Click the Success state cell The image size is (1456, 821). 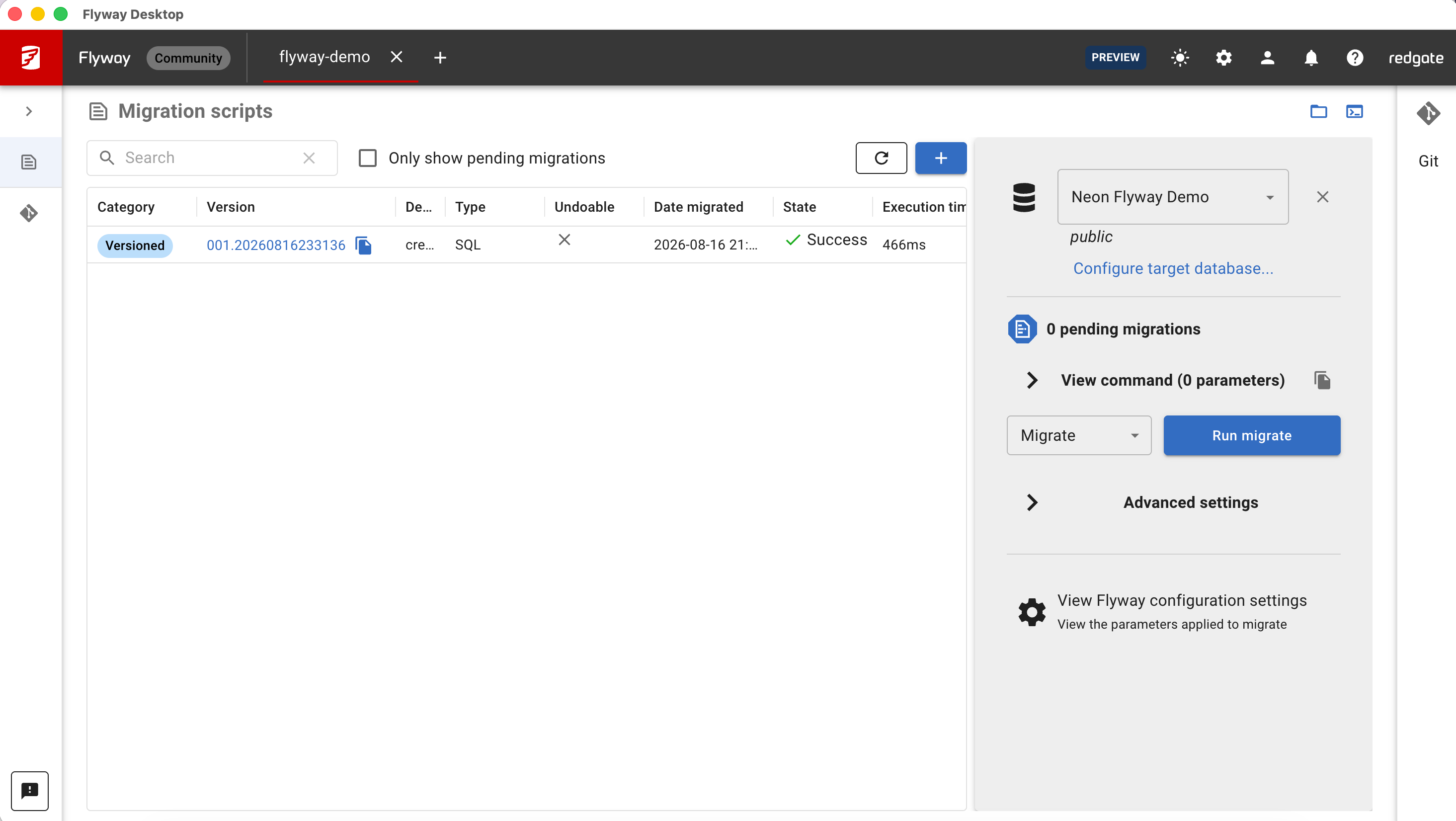point(826,240)
